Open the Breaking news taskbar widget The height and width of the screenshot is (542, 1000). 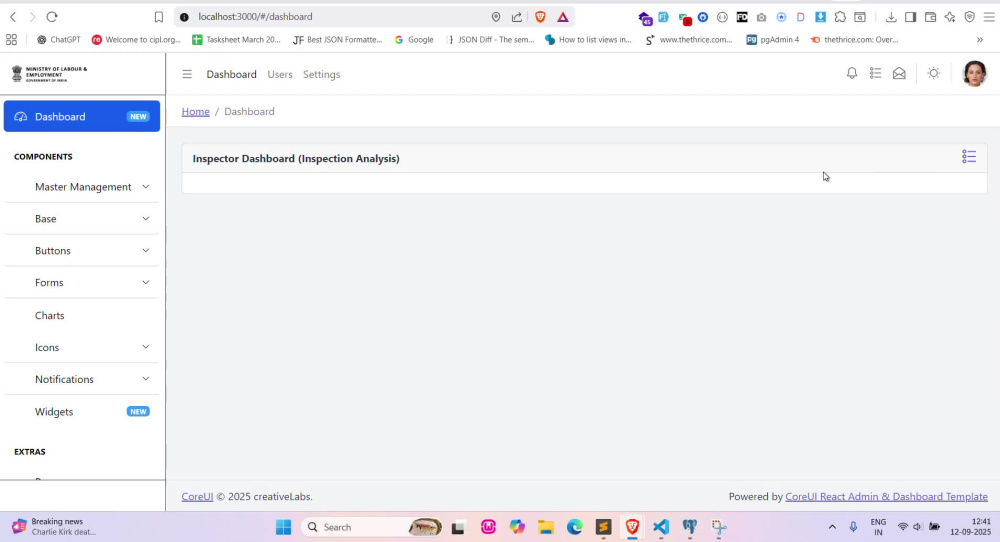54,527
